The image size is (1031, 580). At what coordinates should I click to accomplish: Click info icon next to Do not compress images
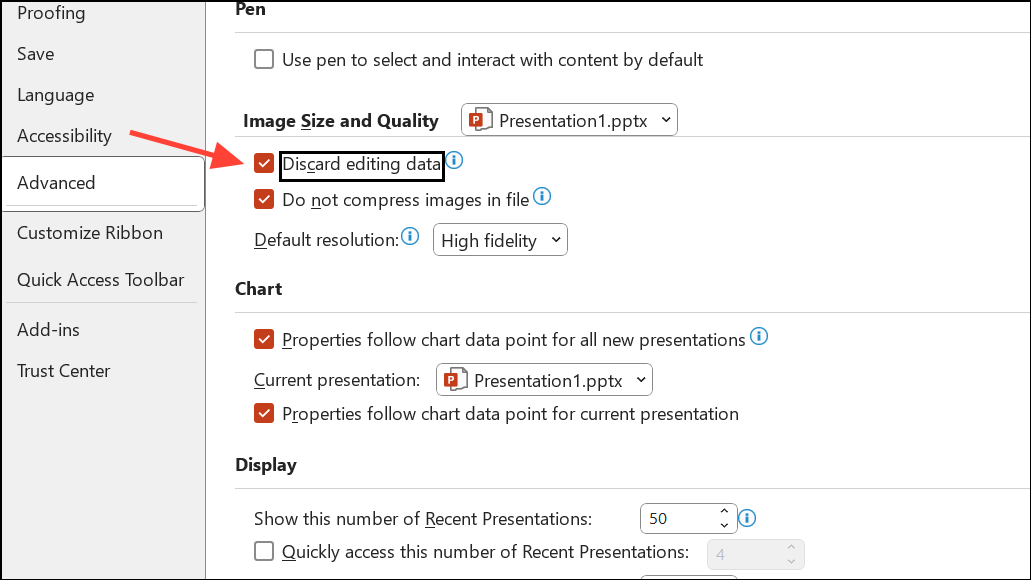pyautogui.click(x=542, y=197)
